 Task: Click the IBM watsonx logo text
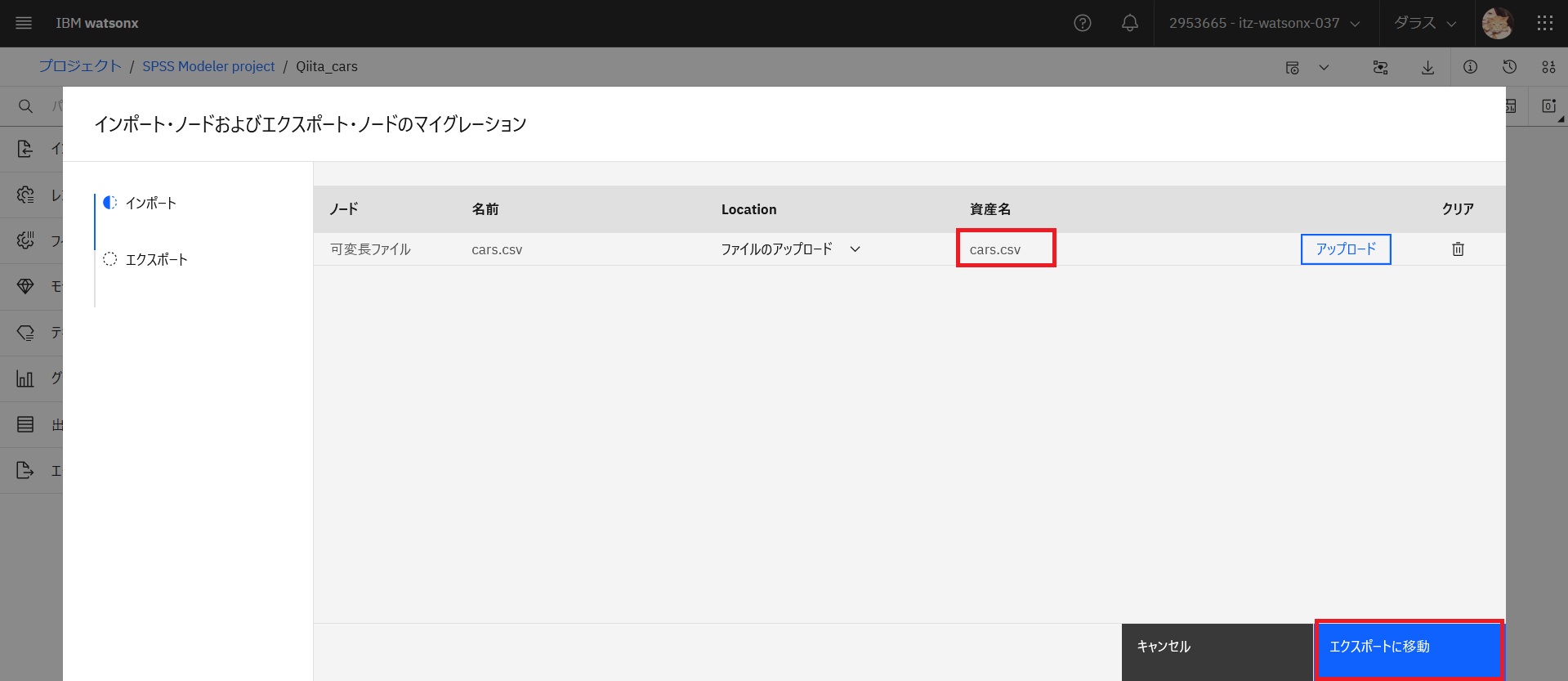click(97, 23)
